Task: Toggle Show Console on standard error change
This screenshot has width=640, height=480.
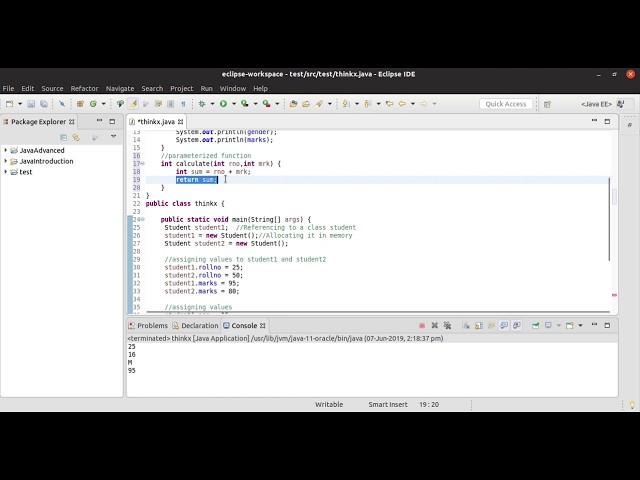Action: (x=517, y=325)
